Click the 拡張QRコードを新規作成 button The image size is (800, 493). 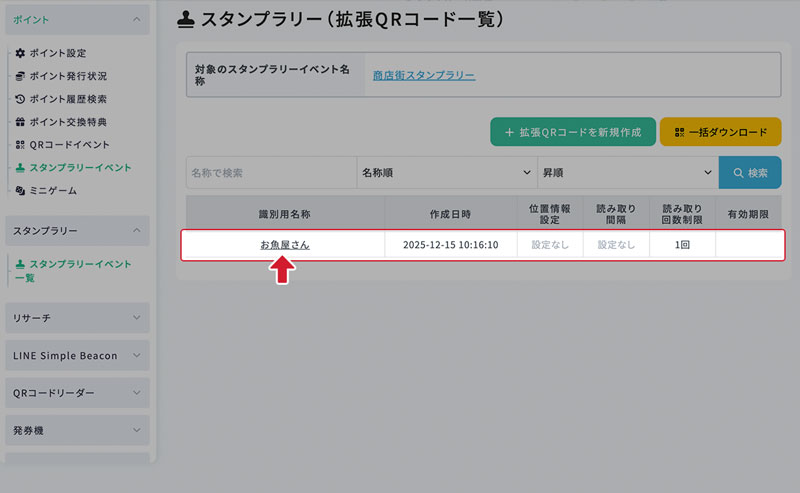(x=573, y=132)
